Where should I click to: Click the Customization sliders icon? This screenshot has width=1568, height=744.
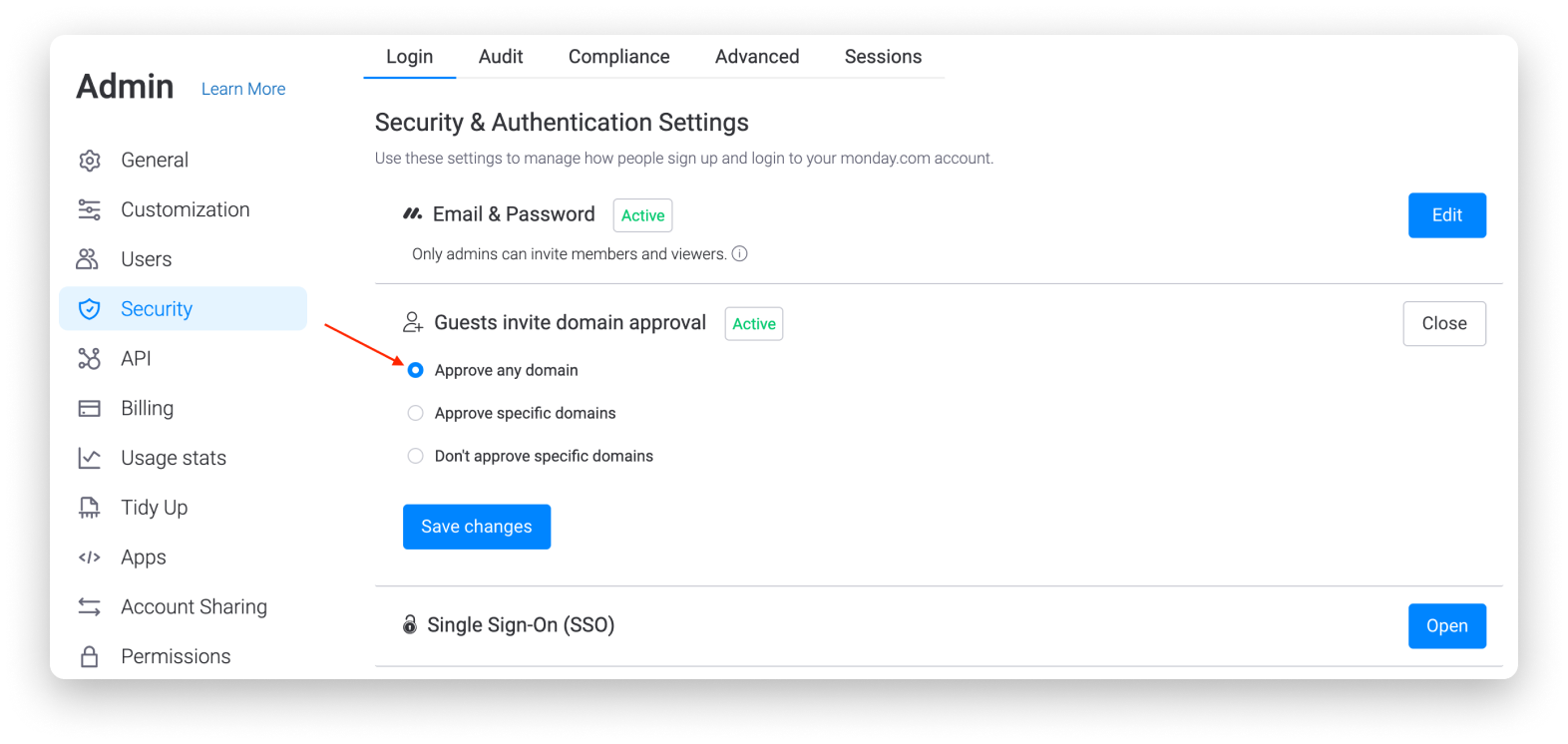90,209
